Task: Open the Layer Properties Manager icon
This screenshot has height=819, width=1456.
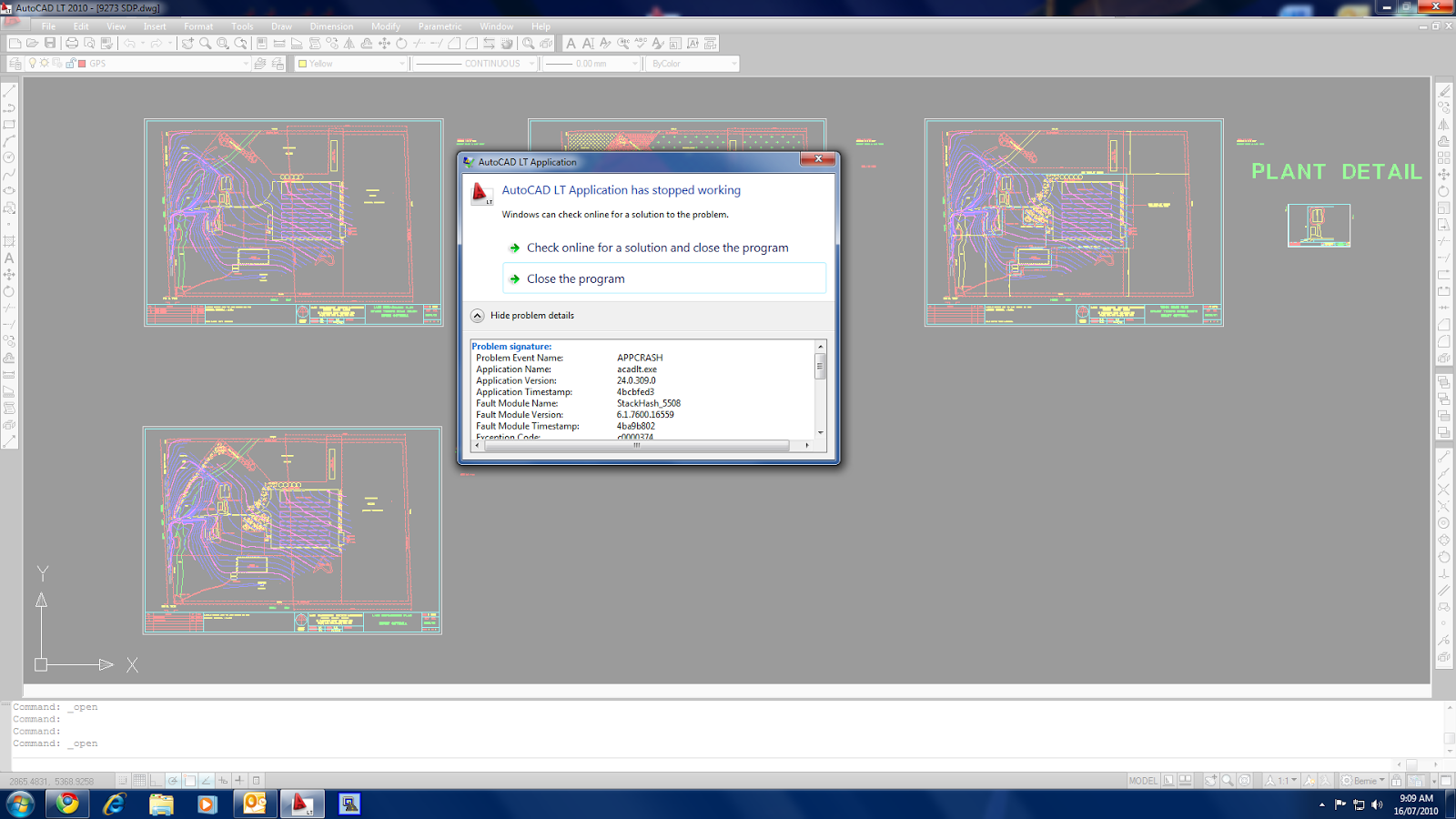Action: [14, 62]
